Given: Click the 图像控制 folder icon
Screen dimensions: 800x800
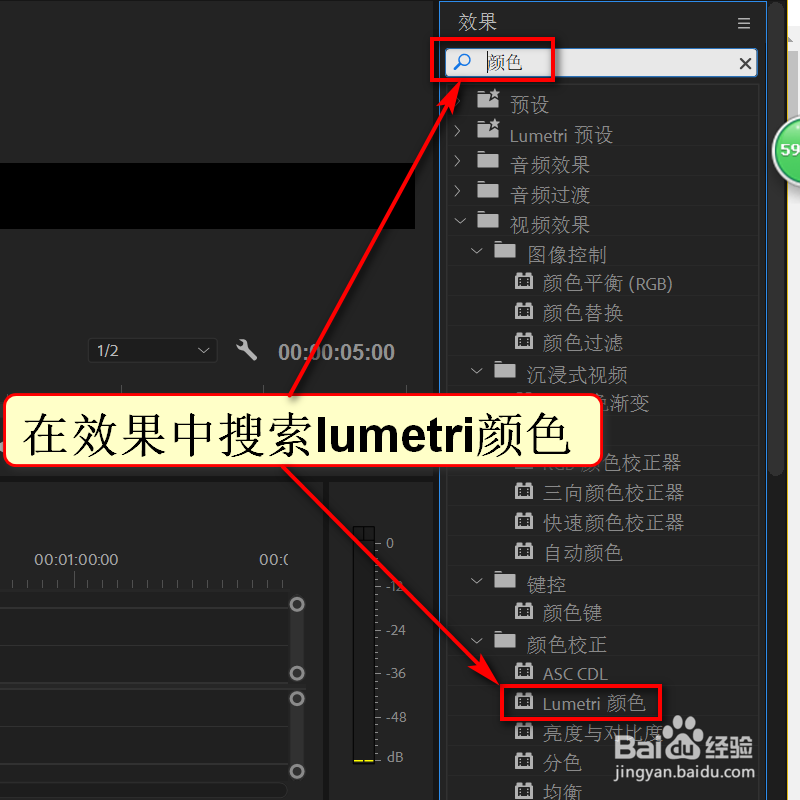Looking at the screenshot, I should point(505,251).
